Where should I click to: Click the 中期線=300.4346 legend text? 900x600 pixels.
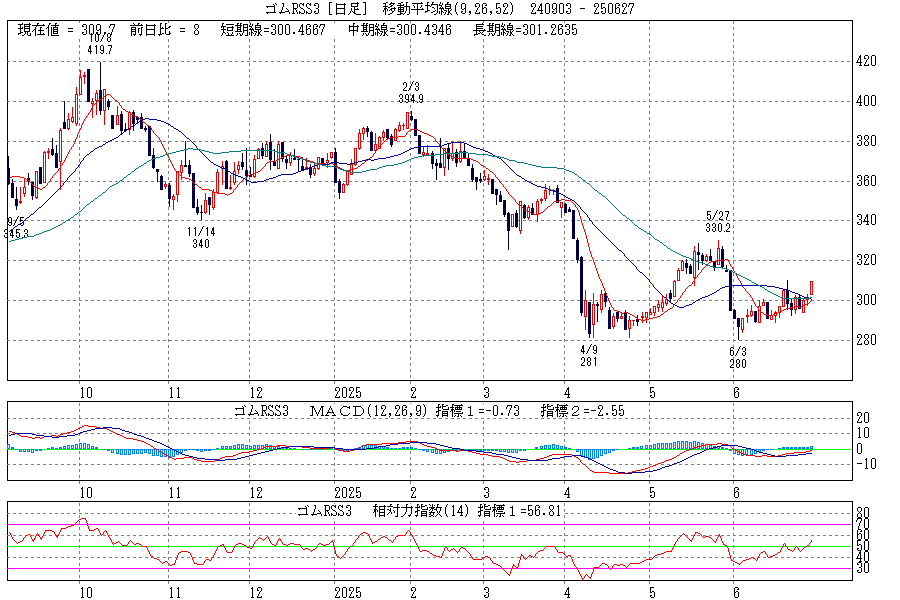pyautogui.click(x=400, y=30)
